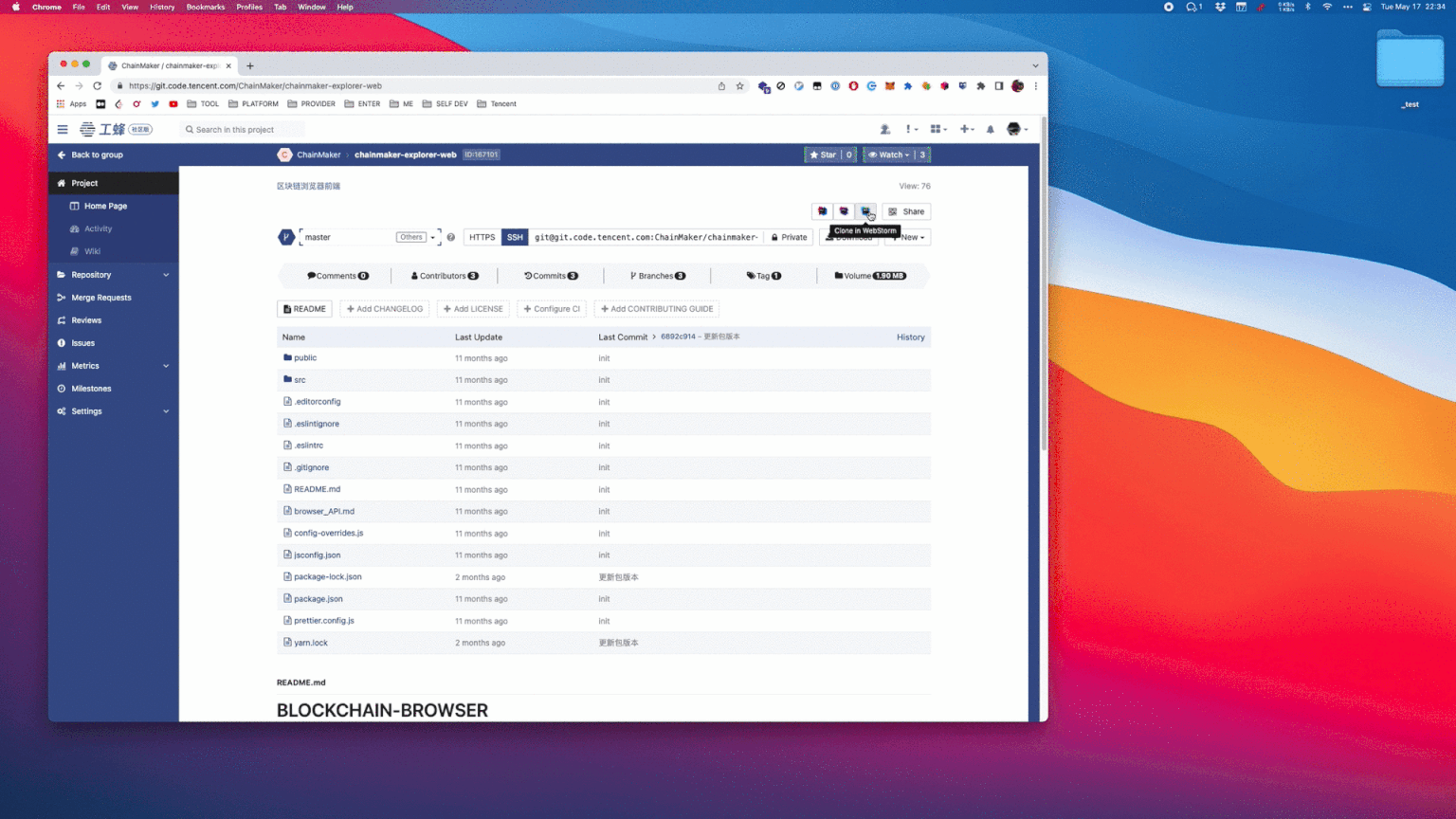Open the exclamation mark dropdown in header
The image size is (1456, 819).
point(912,129)
